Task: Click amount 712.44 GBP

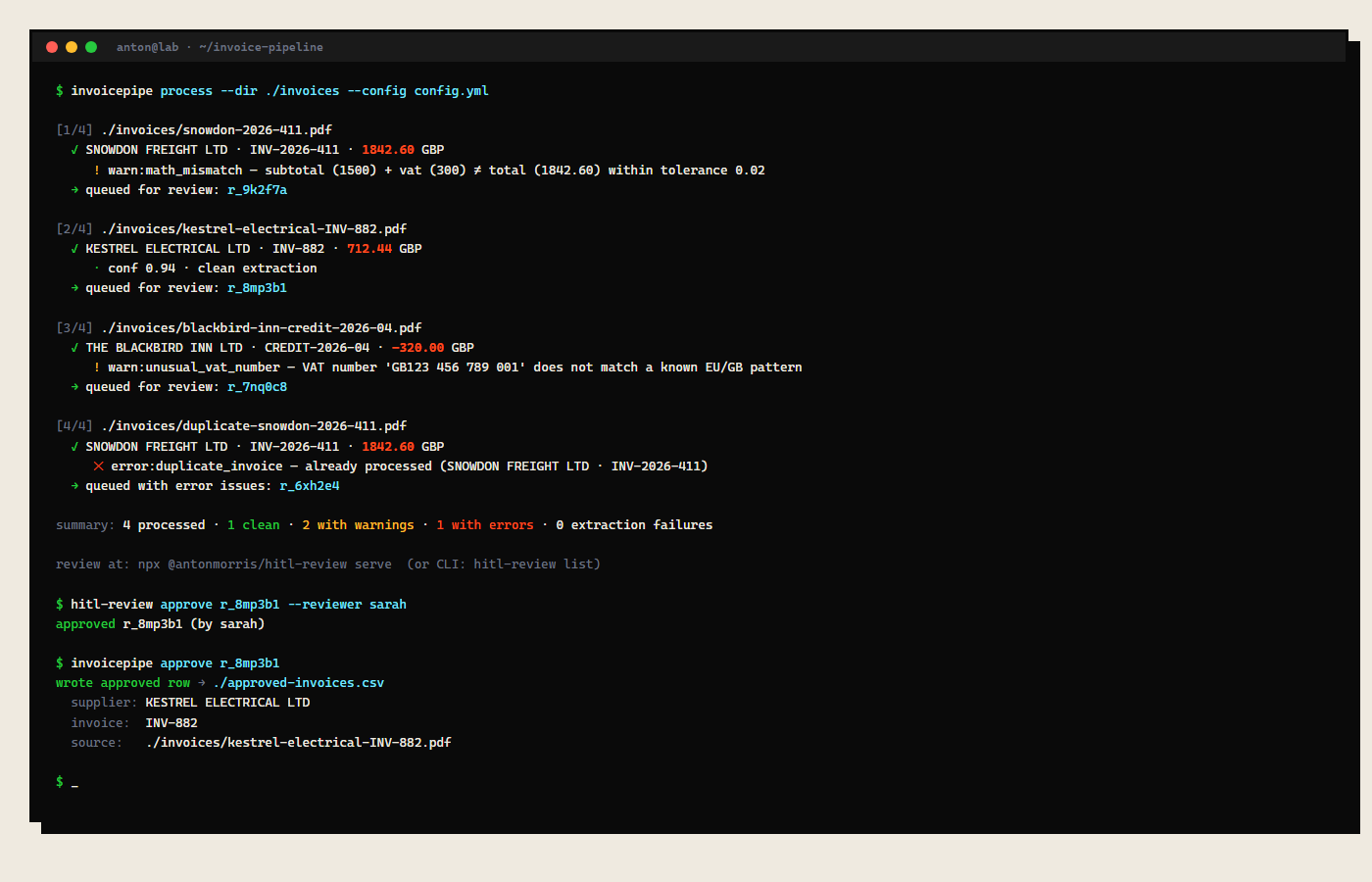Action: pos(384,249)
